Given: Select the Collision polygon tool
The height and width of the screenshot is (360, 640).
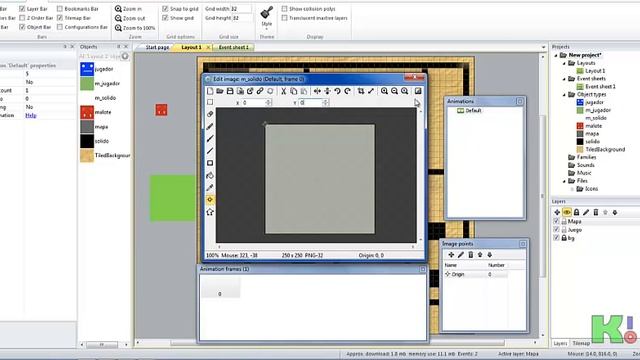Looking at the screenshot, I should coord(210,212).
